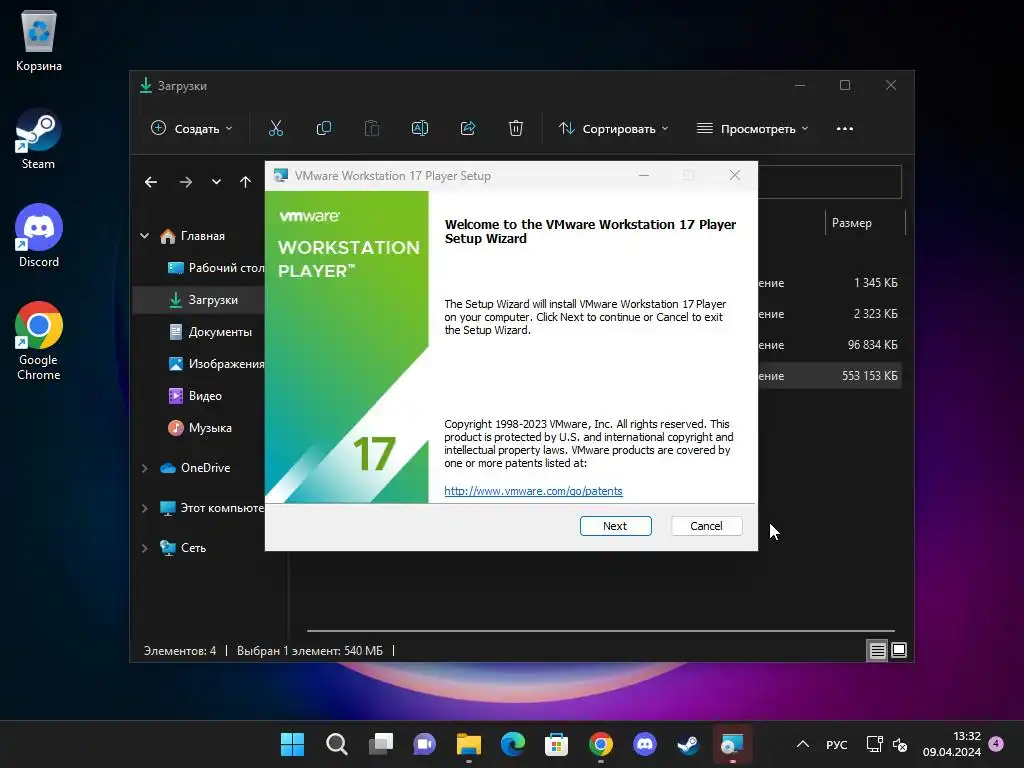Click the Explorer search box
Viewport: 1024px width, 768px height.
pos(829,182)
